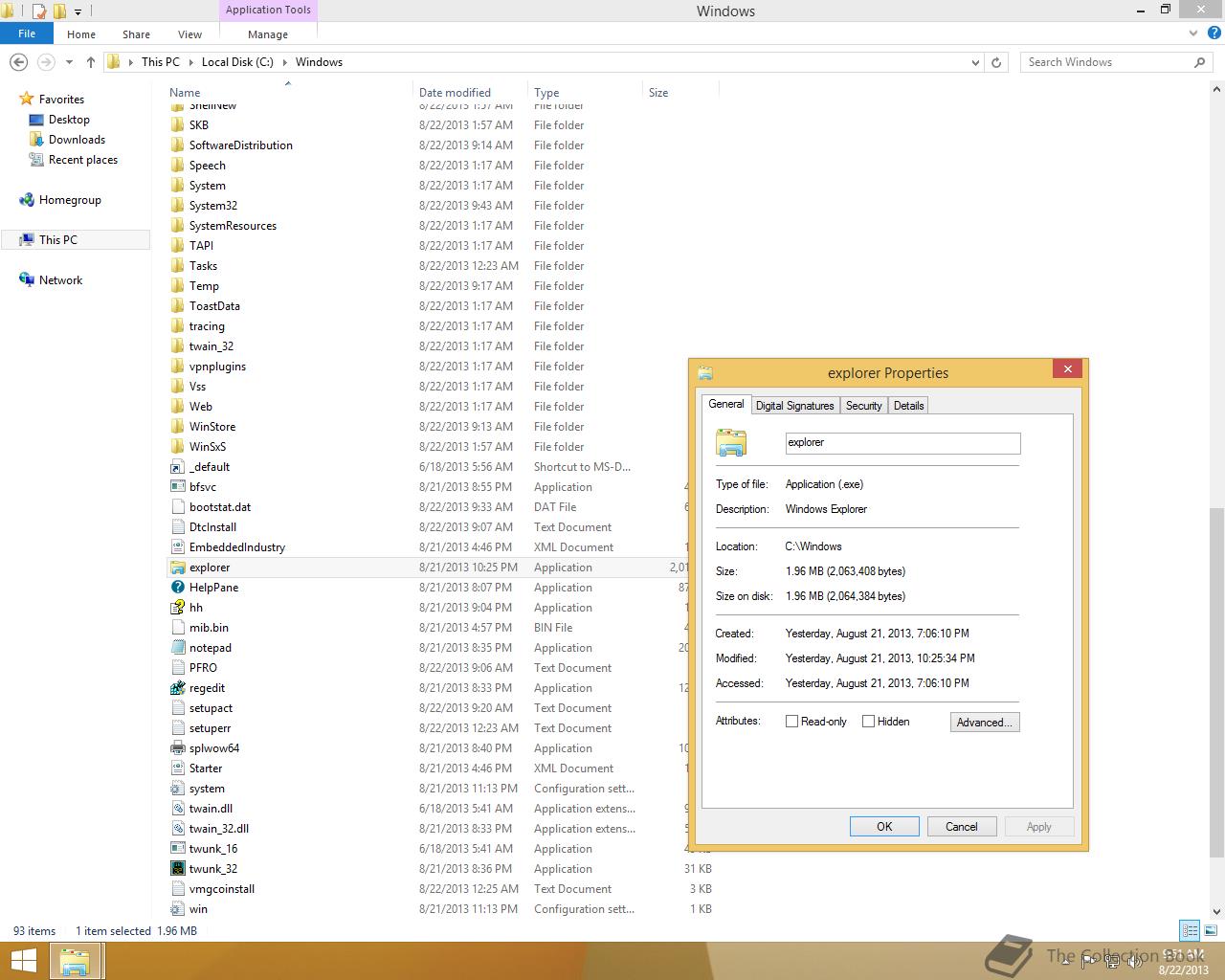Select the vmgcoinstall text document
The width and height of the screenshot is (1225, 980).
point(440,889)
